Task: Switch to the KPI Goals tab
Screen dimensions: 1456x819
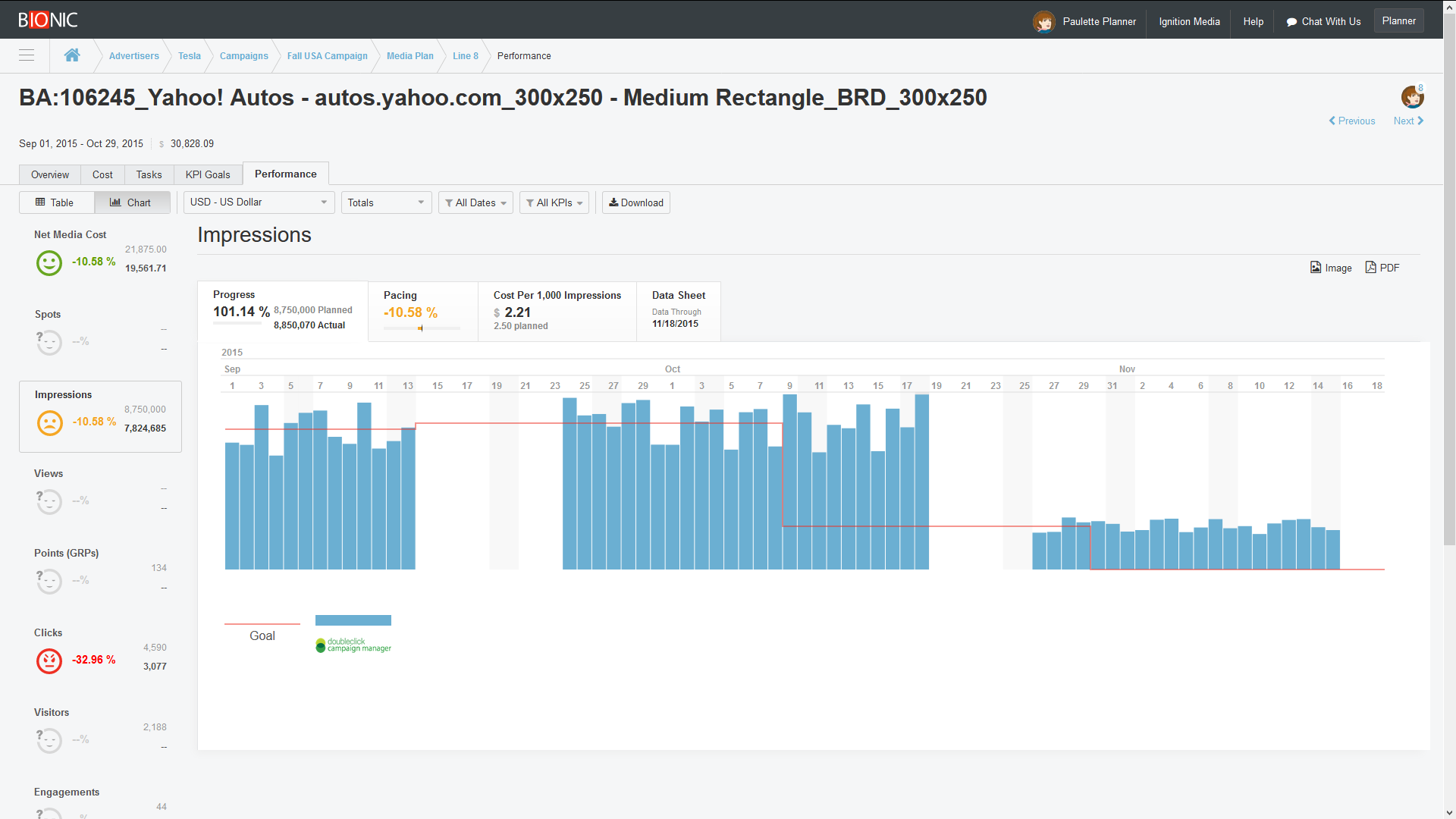Action: (x=207, y=174)
